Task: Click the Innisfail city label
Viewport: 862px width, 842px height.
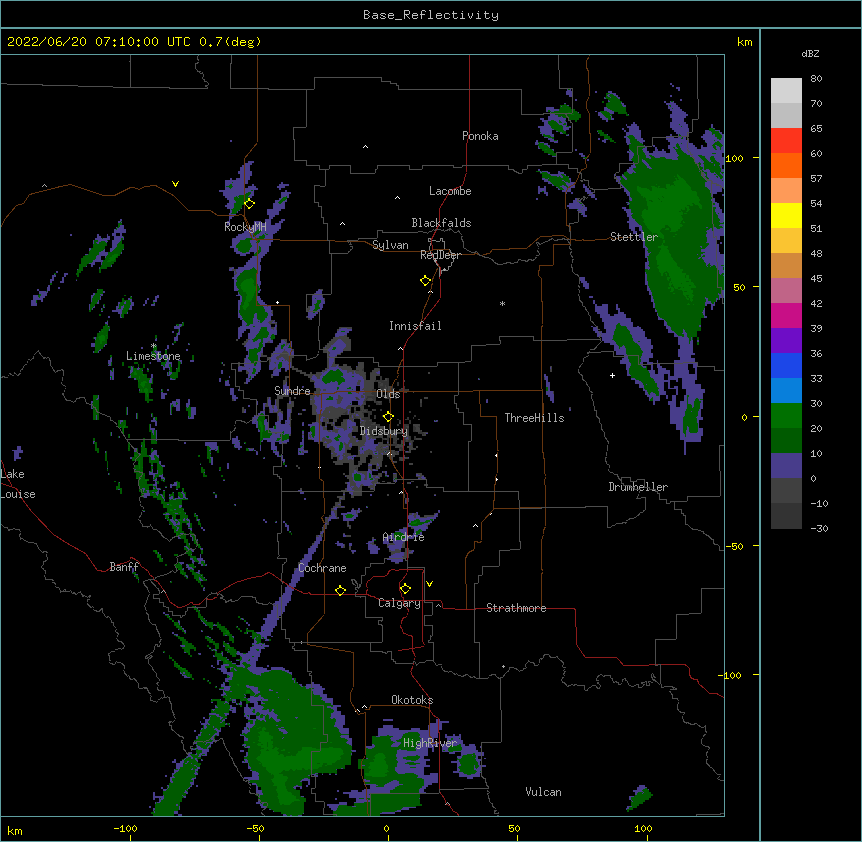Action: coord(415,326)
